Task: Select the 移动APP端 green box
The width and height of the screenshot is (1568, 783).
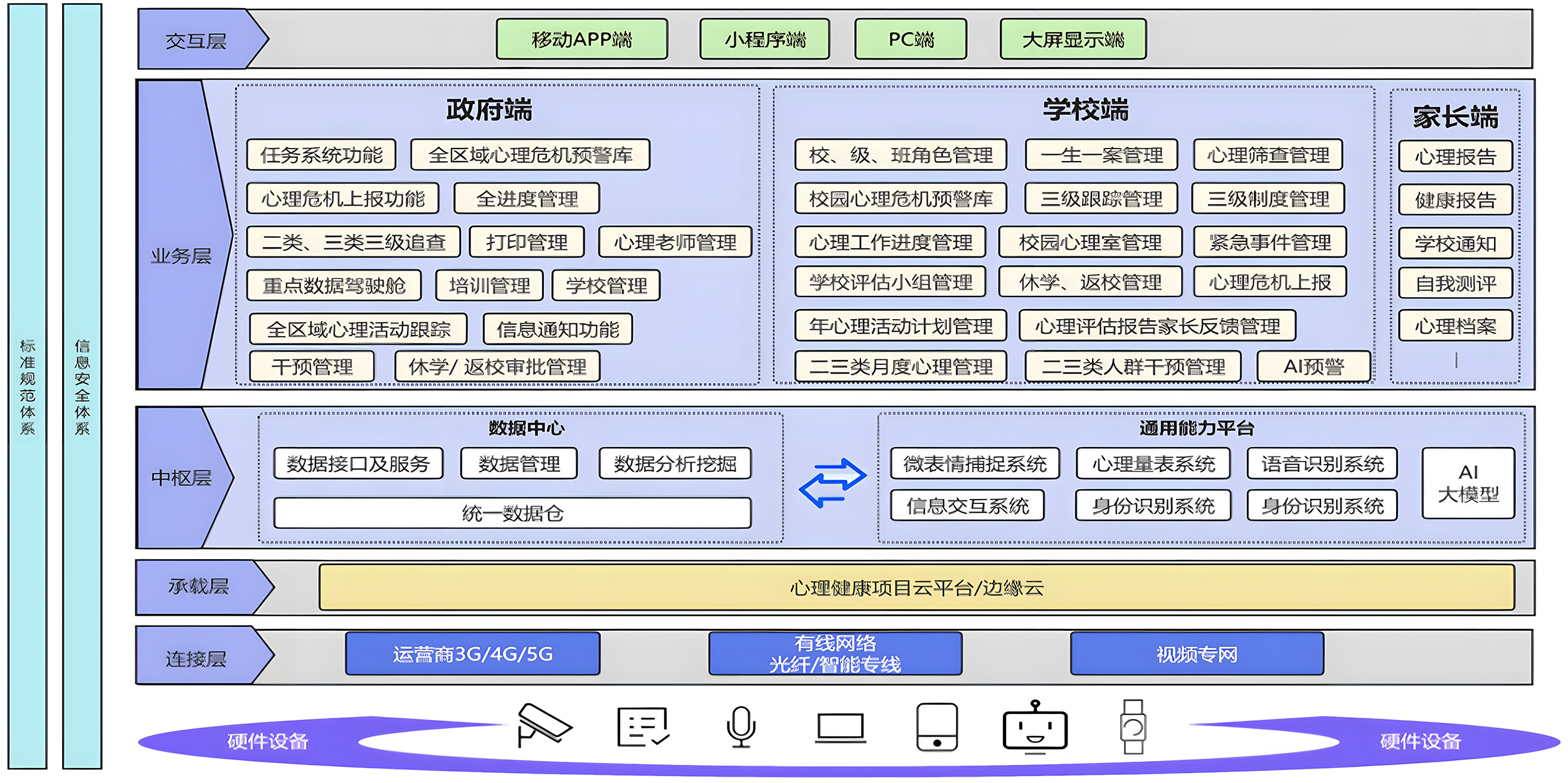Action: click(x=581, y=39)
